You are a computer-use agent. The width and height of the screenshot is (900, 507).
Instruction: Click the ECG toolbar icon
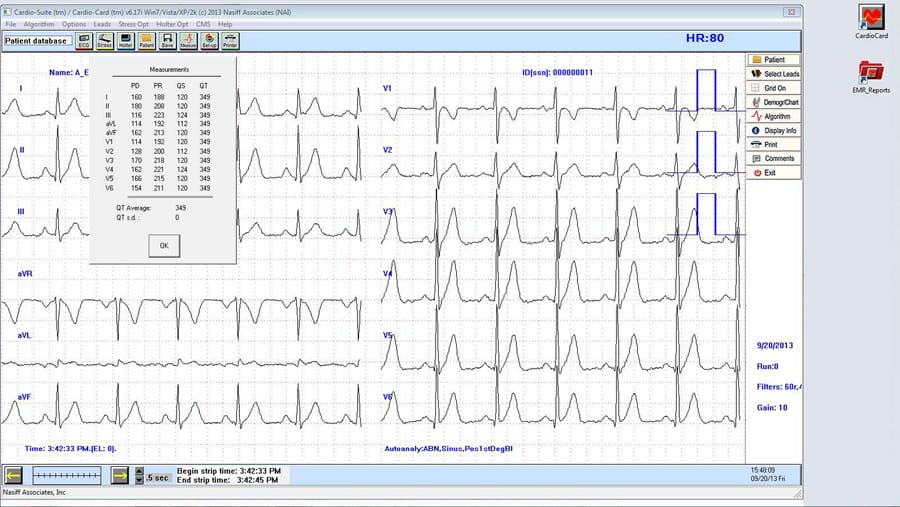click(x=84, y=41)
